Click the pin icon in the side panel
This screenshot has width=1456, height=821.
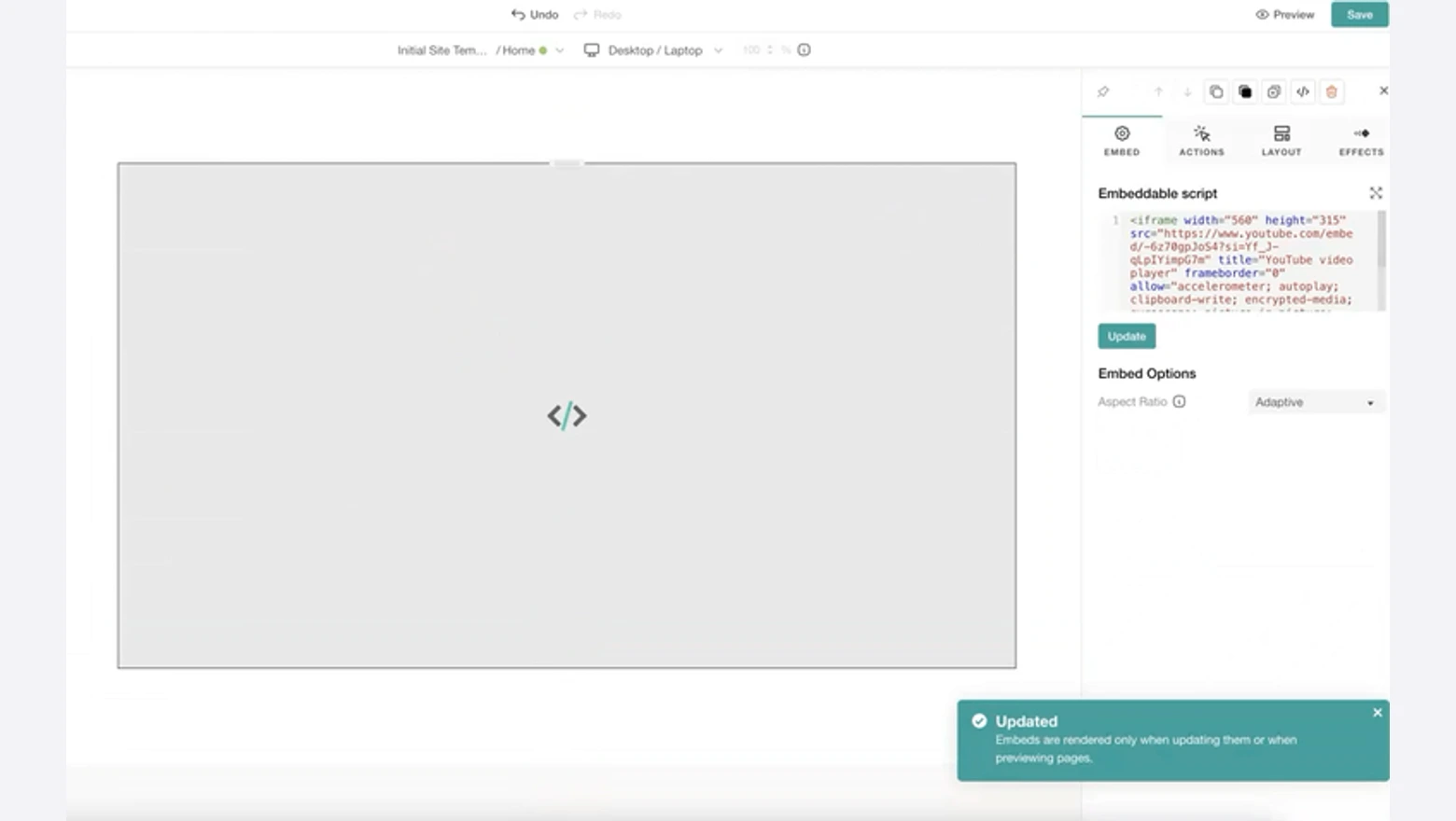(x=1103, y=91)
